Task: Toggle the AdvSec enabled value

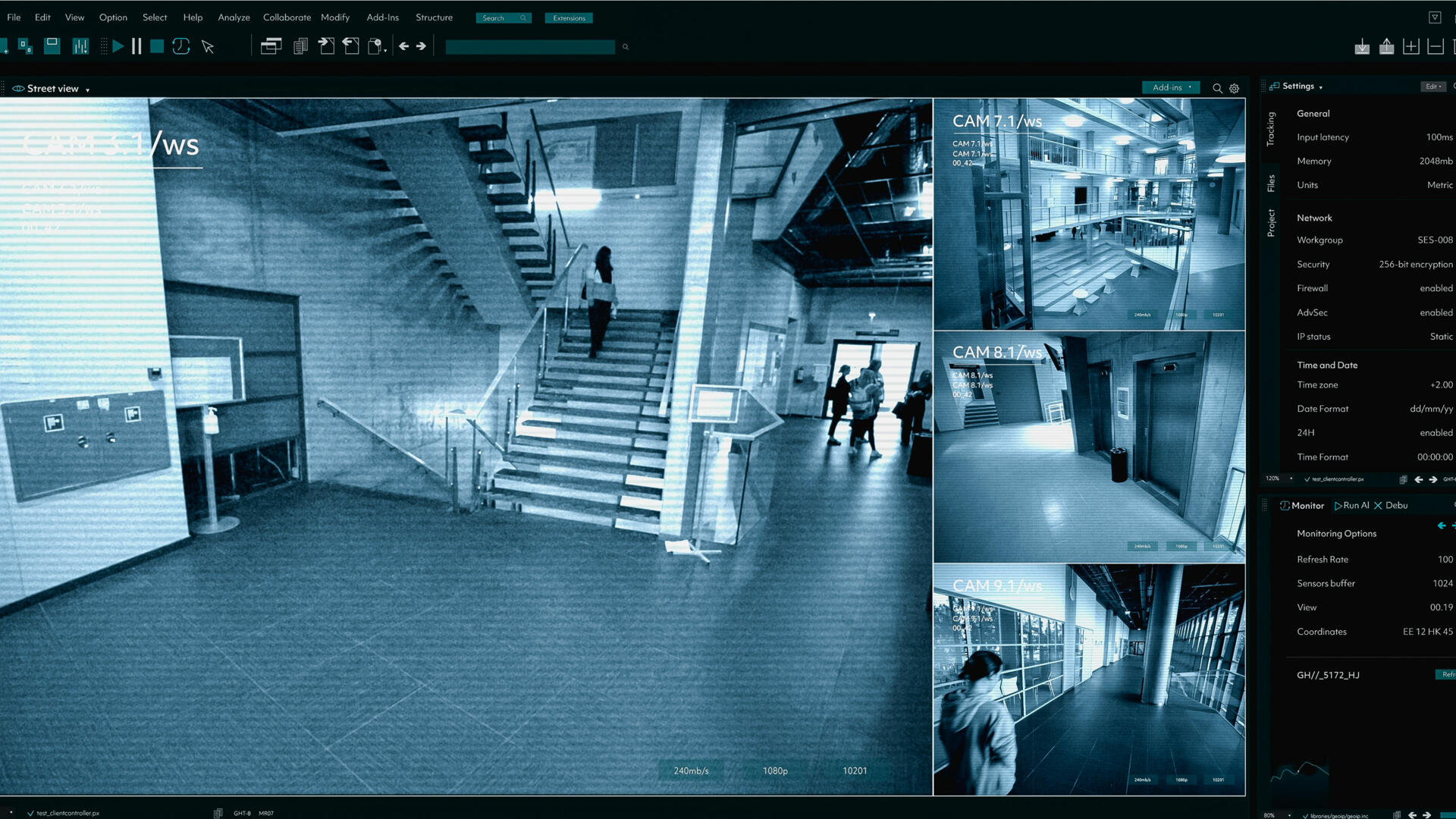Action: point(1436,312)
